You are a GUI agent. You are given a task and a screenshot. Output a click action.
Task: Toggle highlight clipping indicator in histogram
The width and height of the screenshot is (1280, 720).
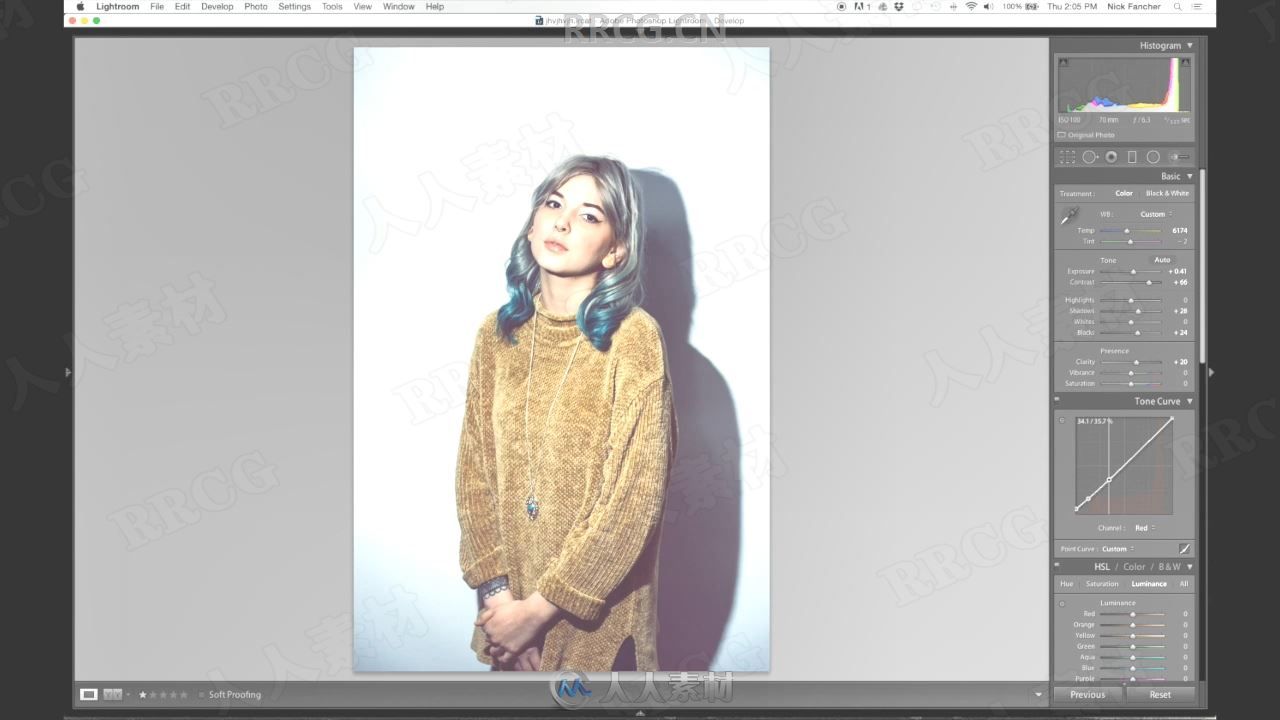tap(1185, 63)
